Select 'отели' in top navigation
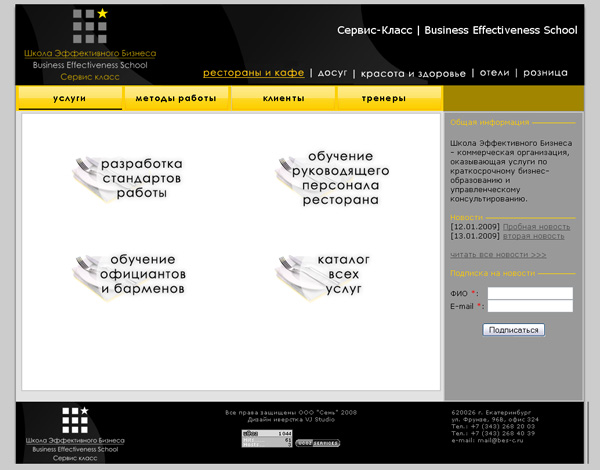This screenshot has width=600, height=470. pyautogui.click(x=494, y=73)
